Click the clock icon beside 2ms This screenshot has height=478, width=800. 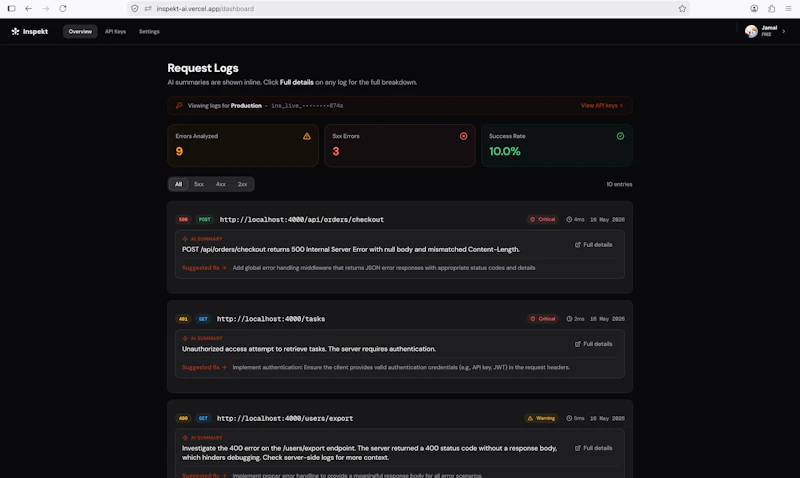click(569, 319)
